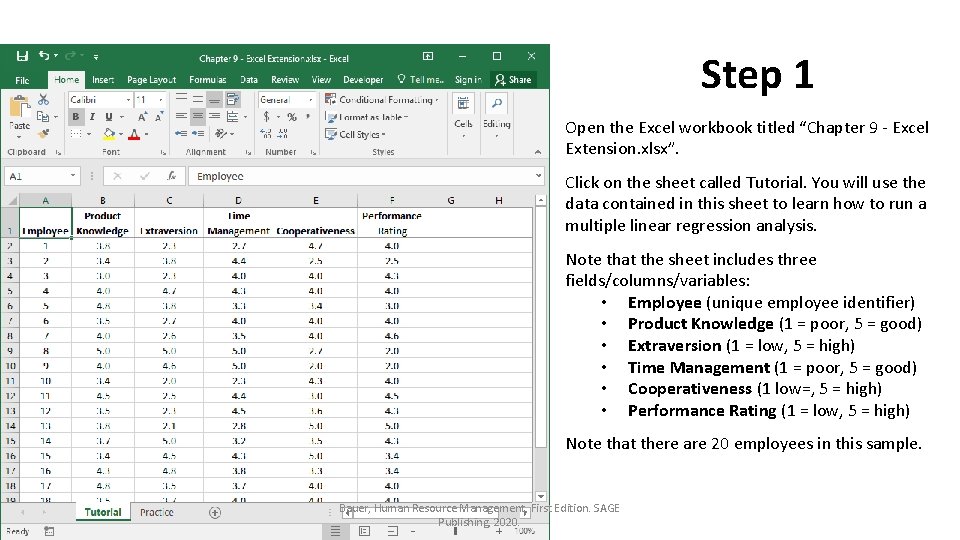Click vertical scrollbar down arrow
The width and height of the screenshot is (960, 540).
(x=541, y=497)
